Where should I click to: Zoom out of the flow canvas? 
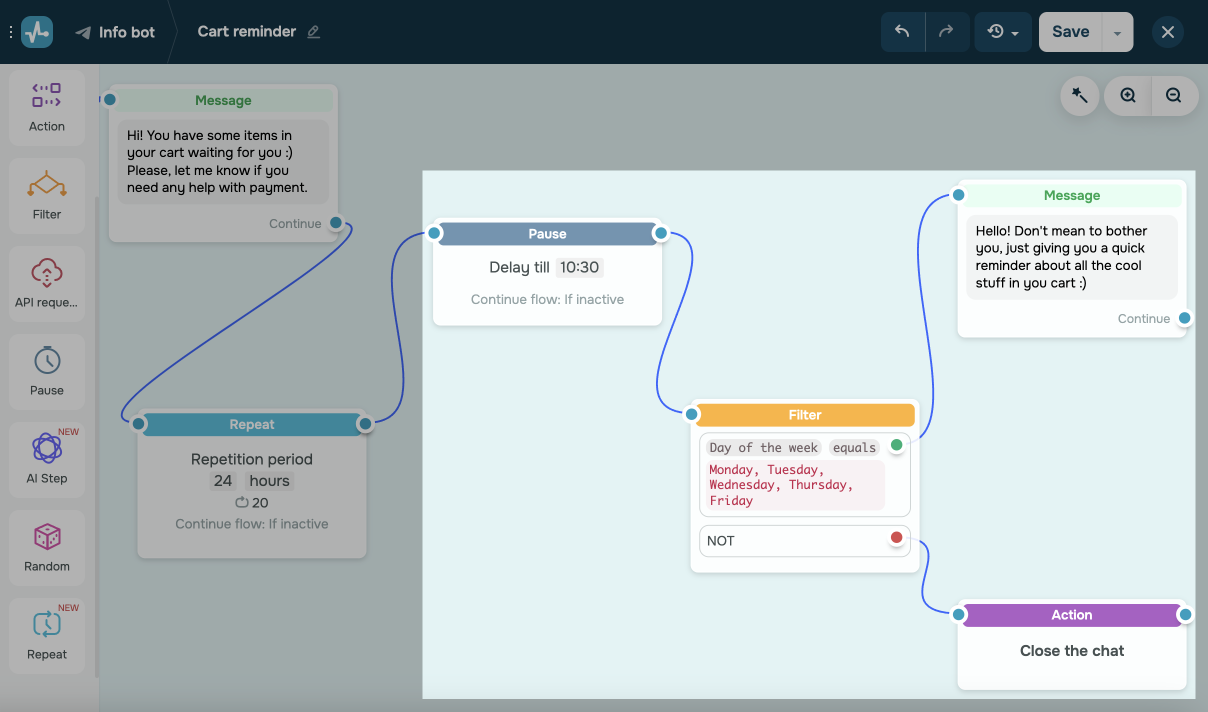(1174, 96)
